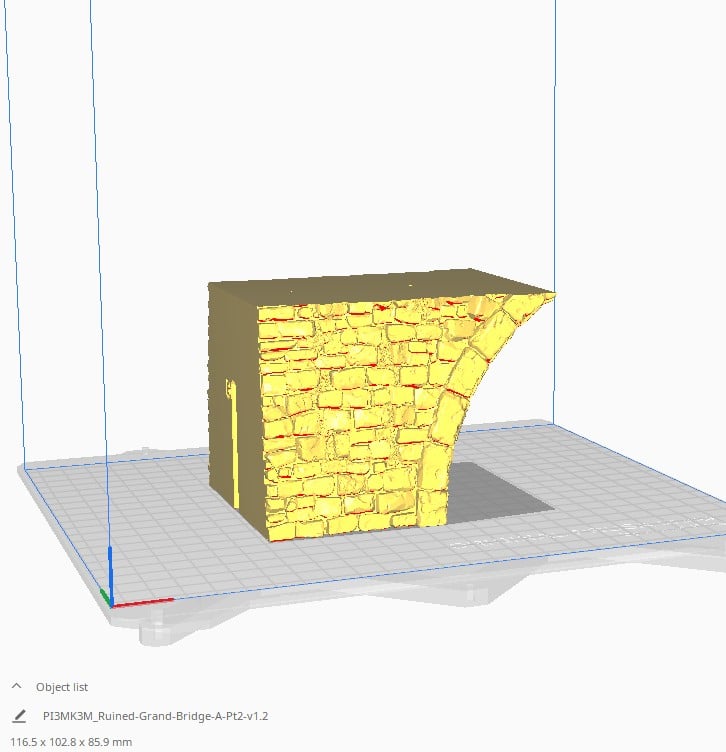Click the green Y axis indicator

pyautogui.click(x=104, y=597)
